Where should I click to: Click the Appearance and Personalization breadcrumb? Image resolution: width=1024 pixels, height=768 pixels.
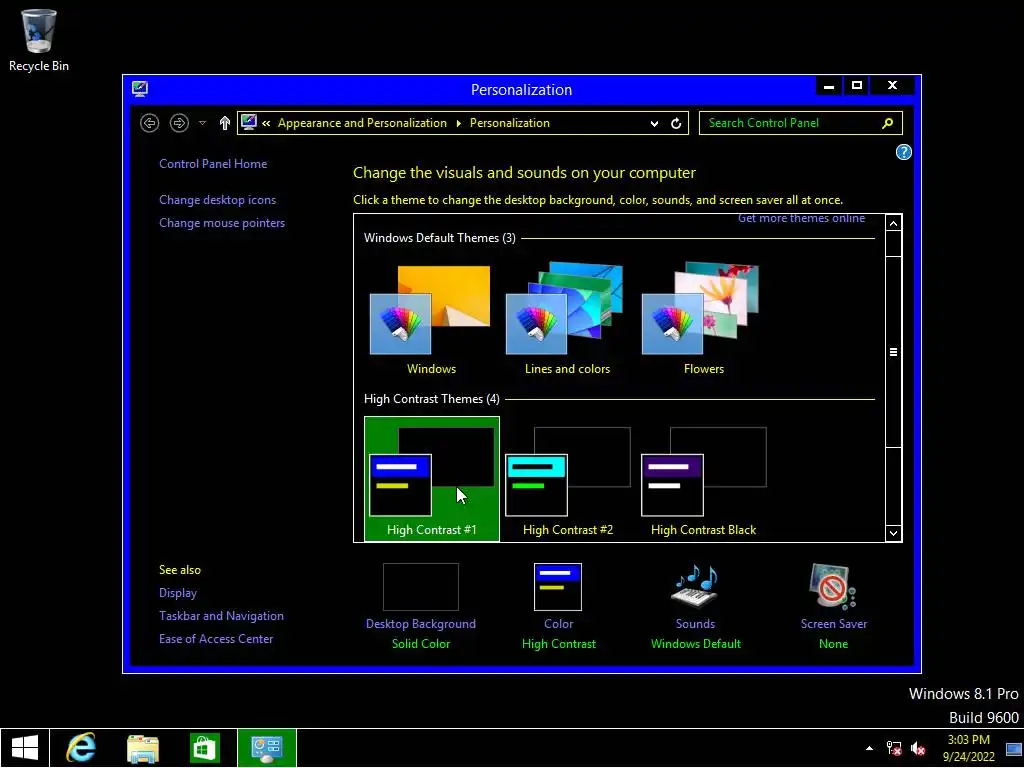click(362, 123)
